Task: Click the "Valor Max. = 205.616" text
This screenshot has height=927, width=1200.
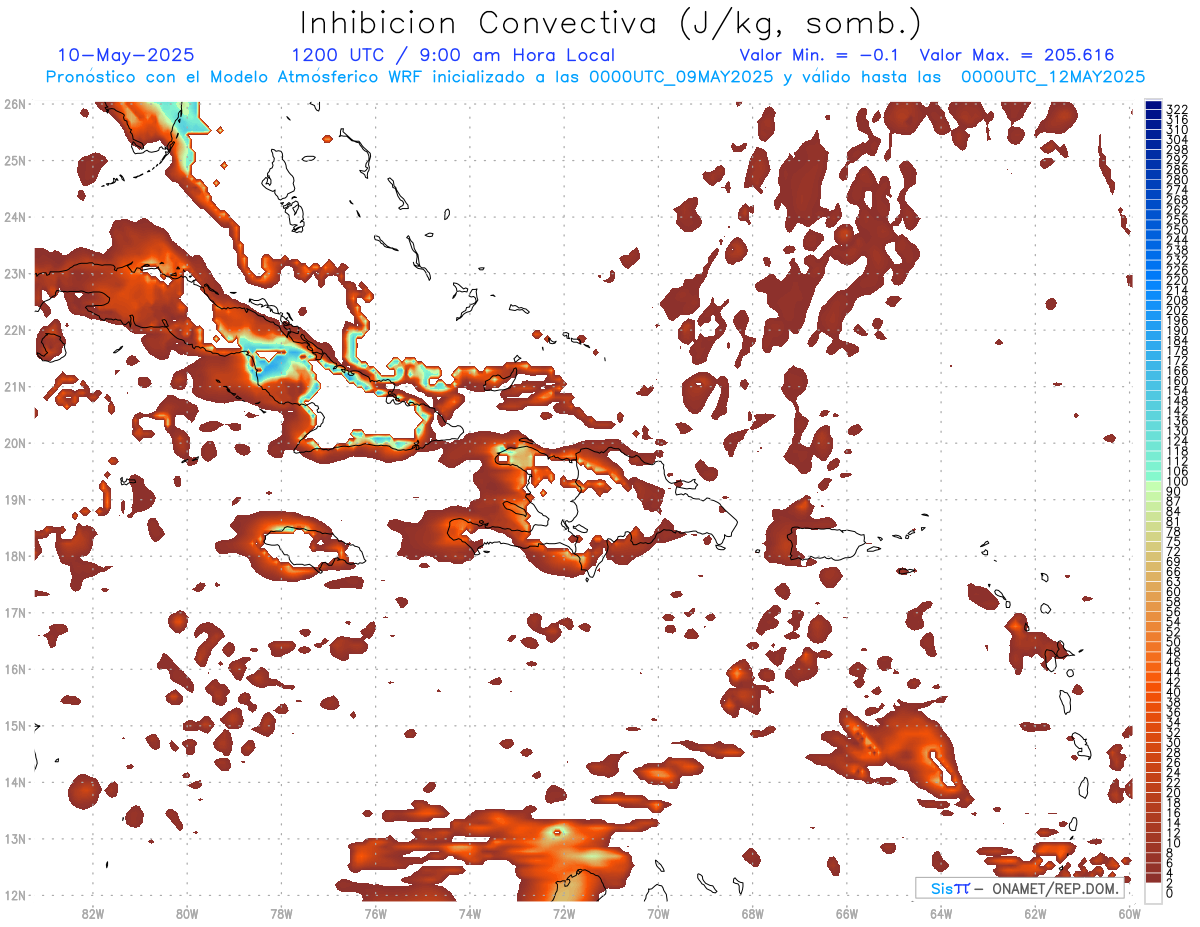Action: click(x=1016, y=55)
